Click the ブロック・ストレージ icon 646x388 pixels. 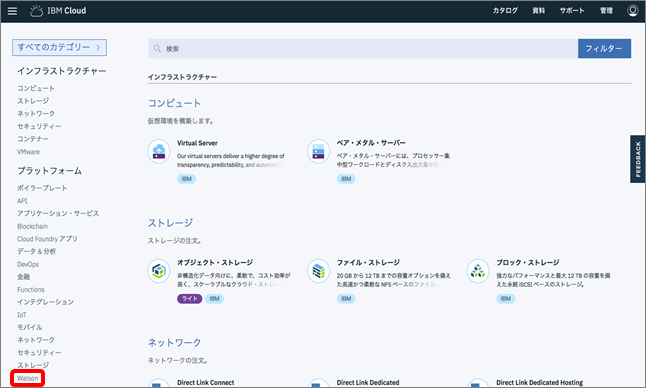(478, 271)
